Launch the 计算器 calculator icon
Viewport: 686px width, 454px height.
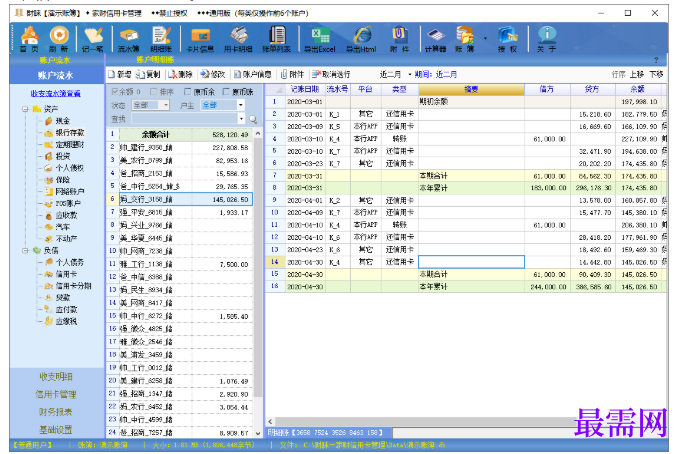(435, 39)
